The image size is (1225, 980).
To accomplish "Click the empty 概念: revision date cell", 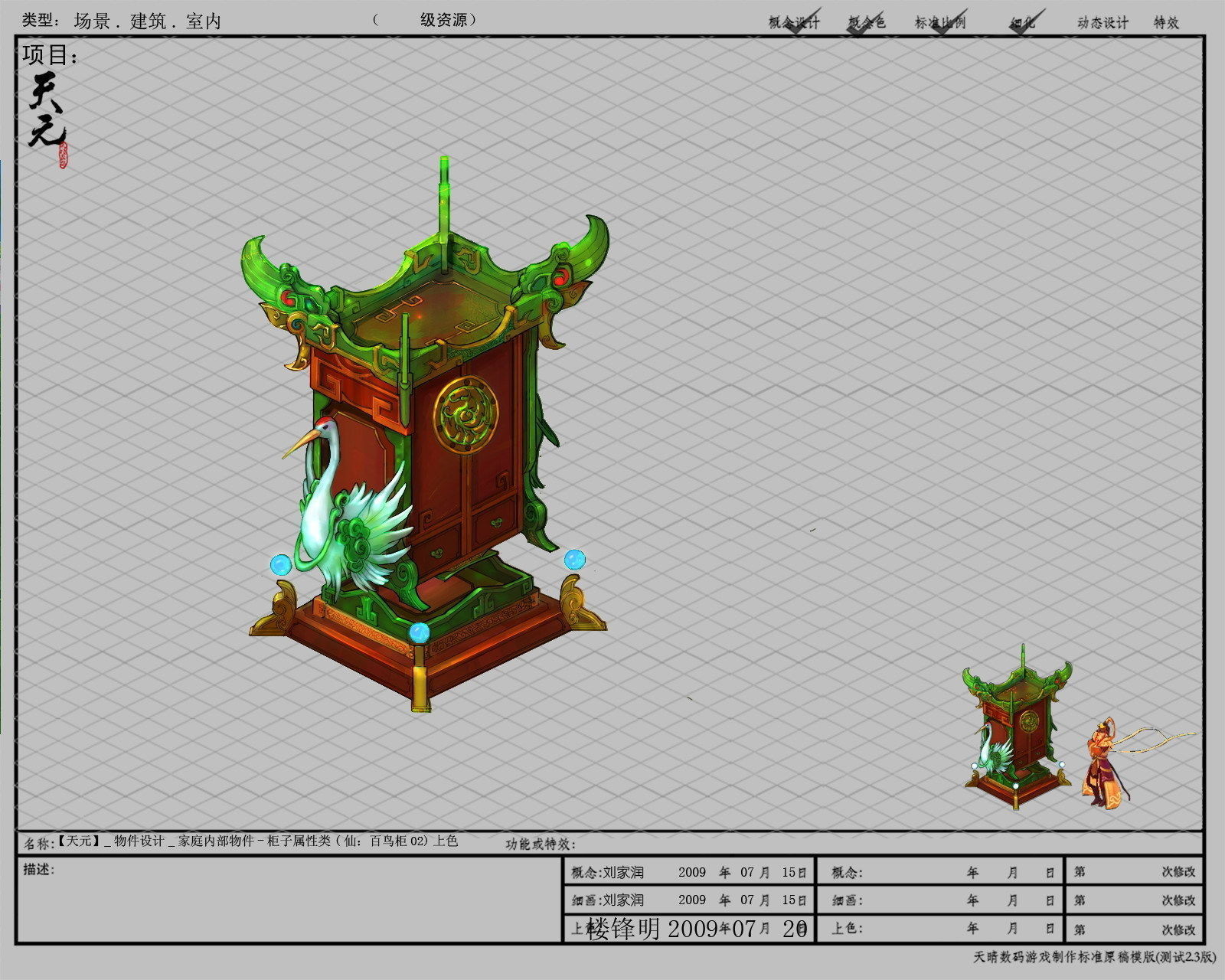I will coord(940,871).
